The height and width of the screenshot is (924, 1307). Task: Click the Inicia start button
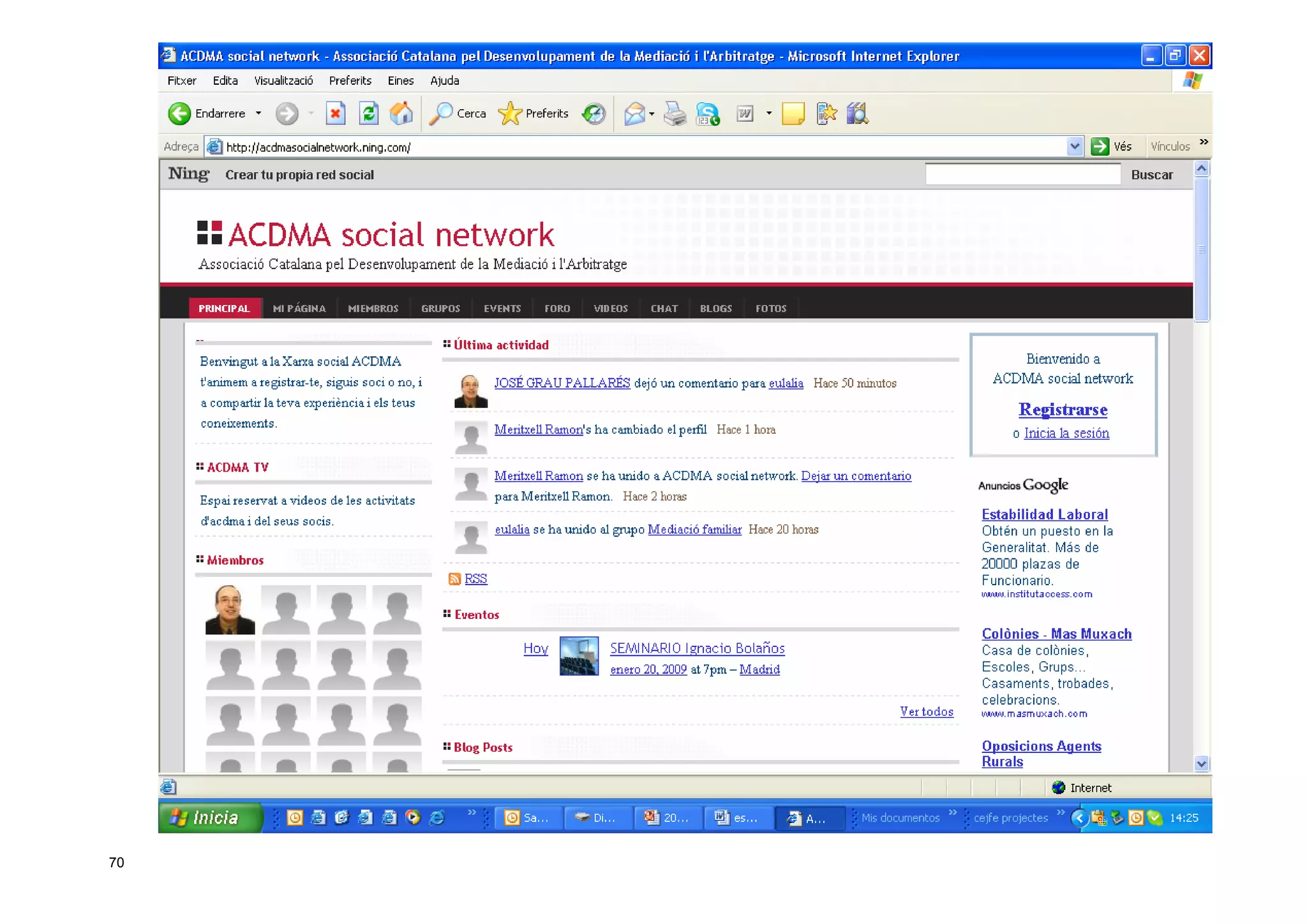209,817
